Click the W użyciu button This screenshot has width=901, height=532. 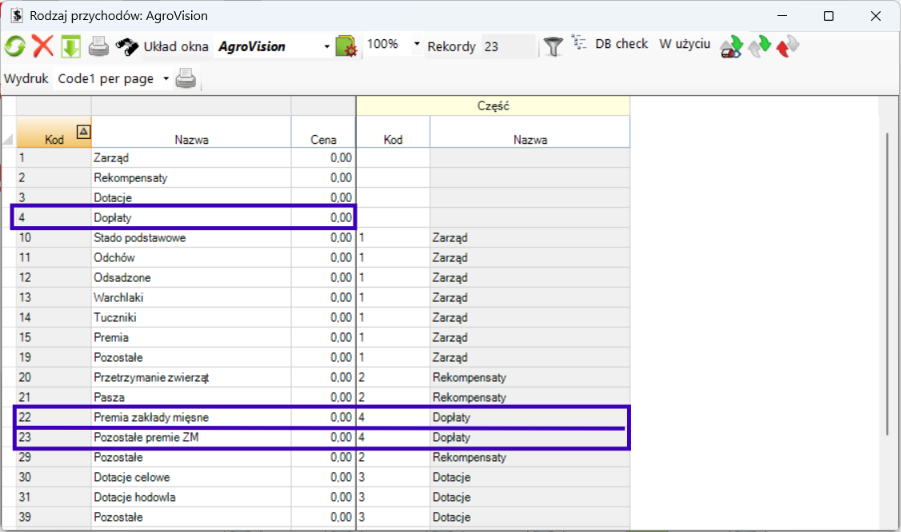coord(684,44)
